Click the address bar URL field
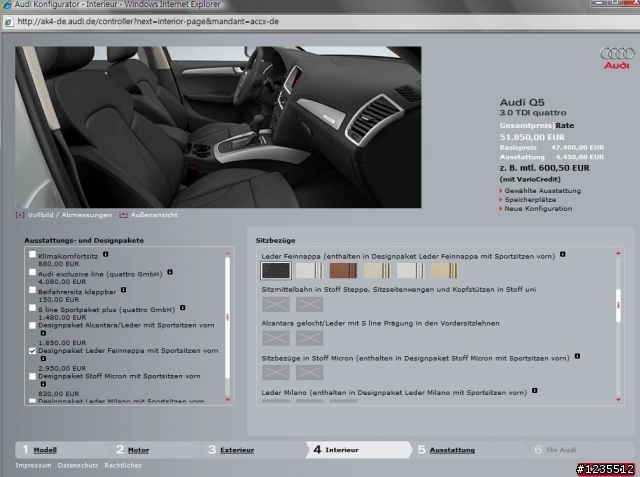 pyautogui.click(x=318, y=22)
